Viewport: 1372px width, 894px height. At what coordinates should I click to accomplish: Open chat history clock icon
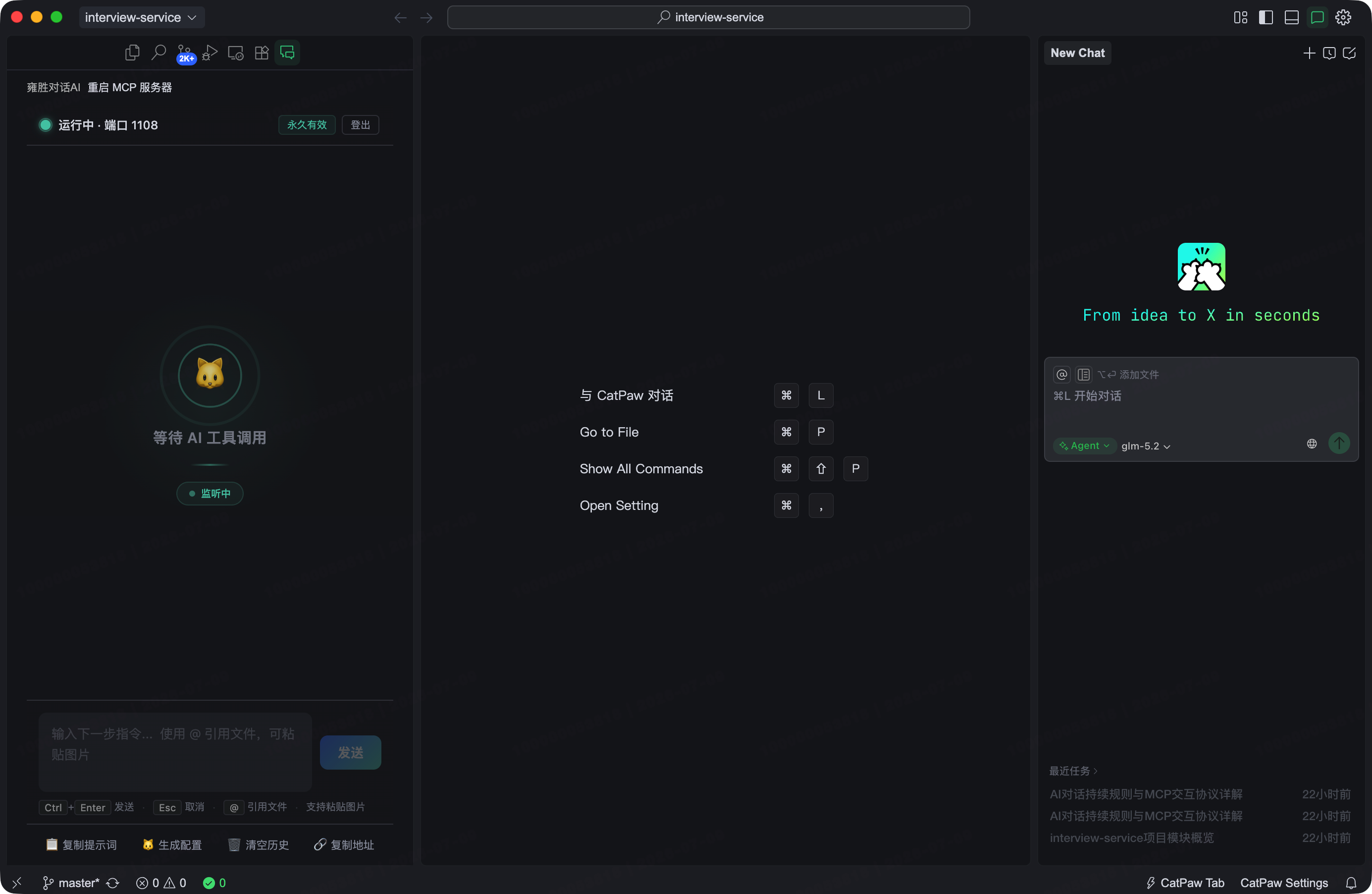1329,53
